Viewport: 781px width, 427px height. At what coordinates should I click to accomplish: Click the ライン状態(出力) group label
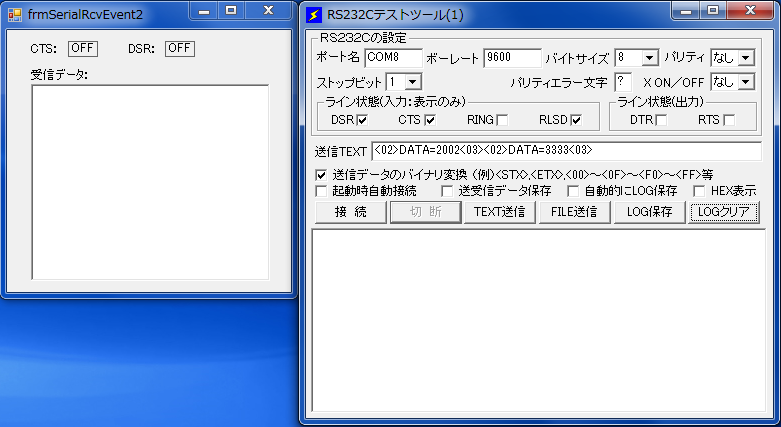point(660,102)
